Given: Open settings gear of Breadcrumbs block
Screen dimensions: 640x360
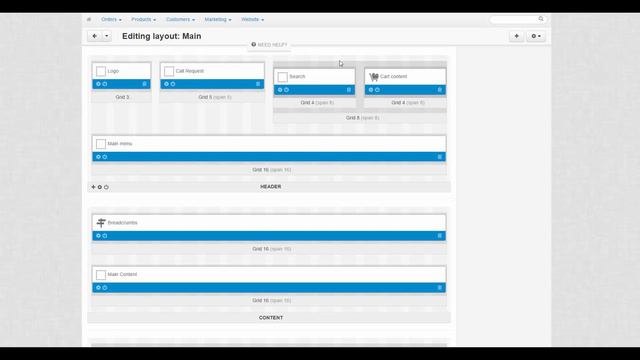Looking at the screenshot, I should coord(98,236).
